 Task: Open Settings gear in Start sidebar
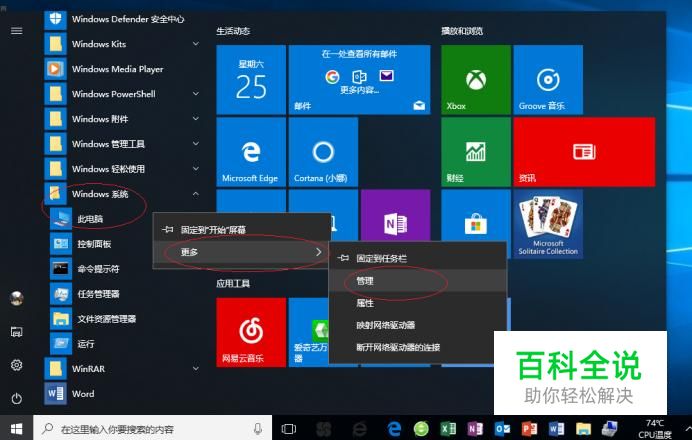pos(16,365)
